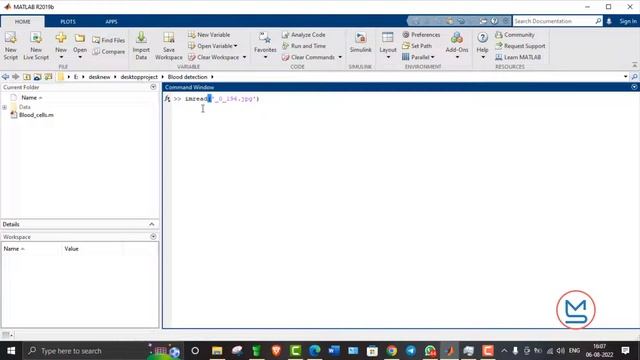Select 'desktopproject' in the address path

[139, 77]
